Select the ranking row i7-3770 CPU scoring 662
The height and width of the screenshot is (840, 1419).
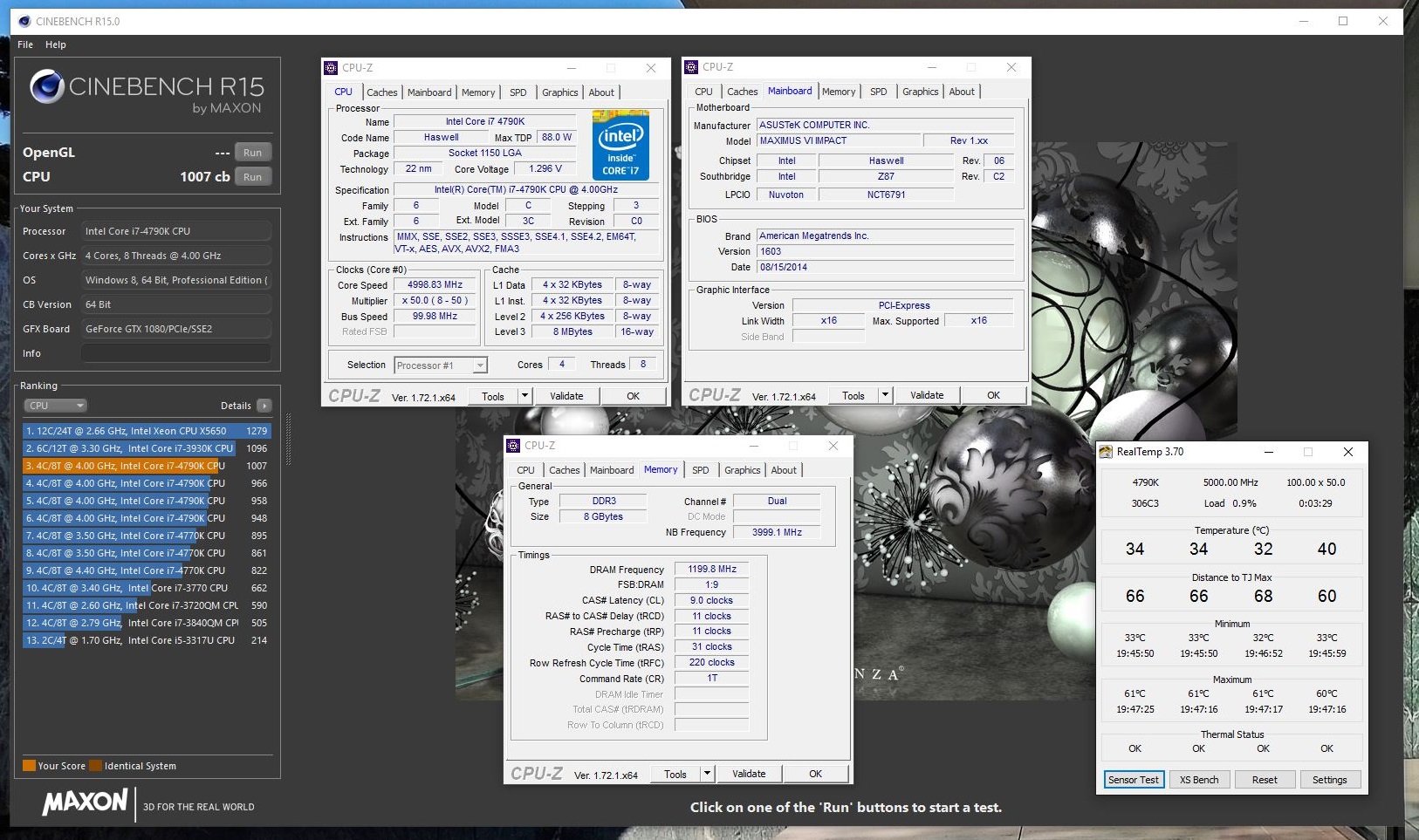pos(147,588)
